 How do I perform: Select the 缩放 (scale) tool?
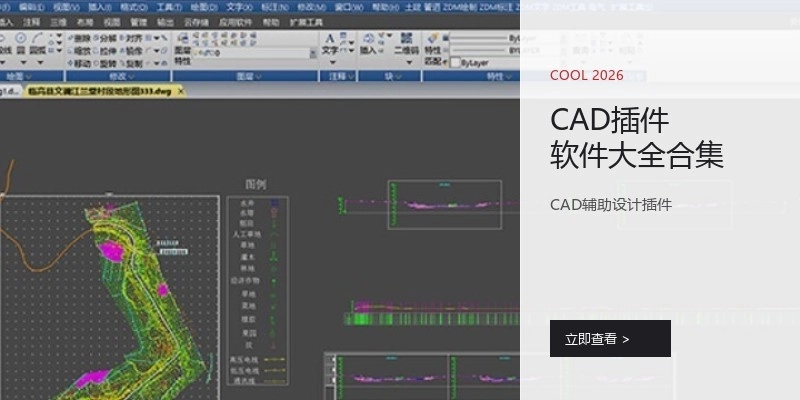tap(80, 51)
